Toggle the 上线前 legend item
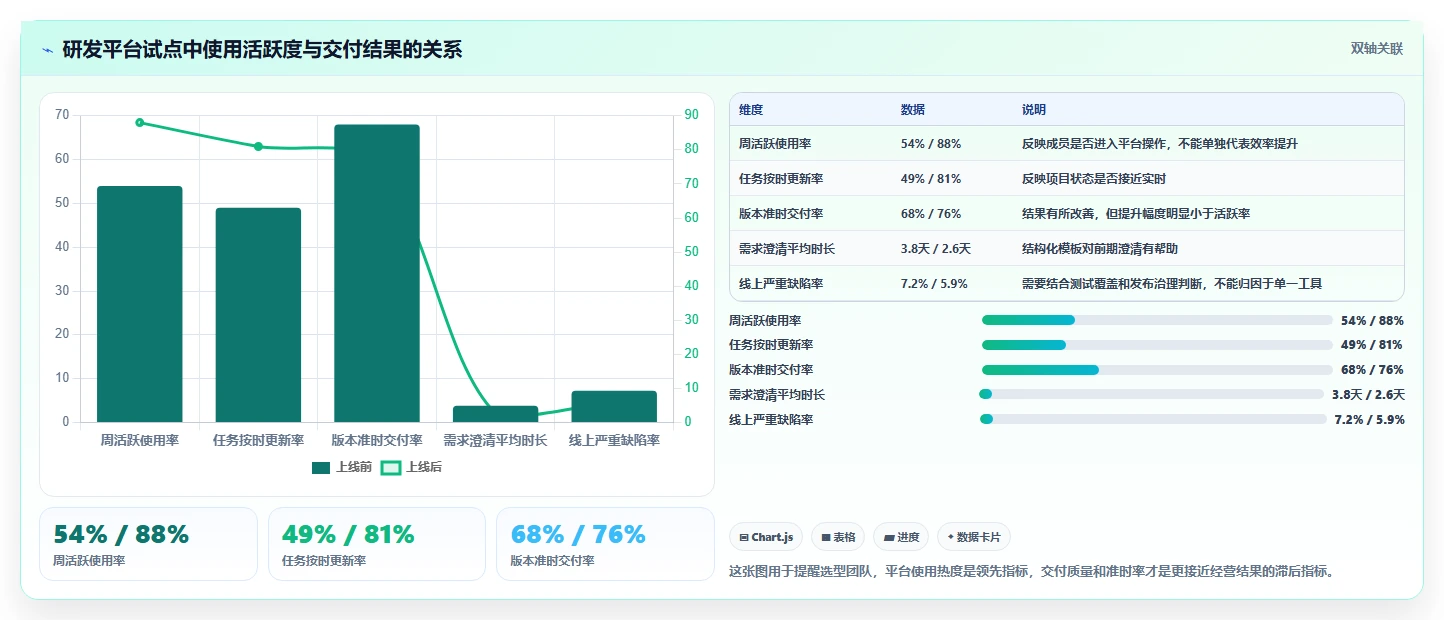Viewport: 1444px width, 620px height. coord(342,467)
